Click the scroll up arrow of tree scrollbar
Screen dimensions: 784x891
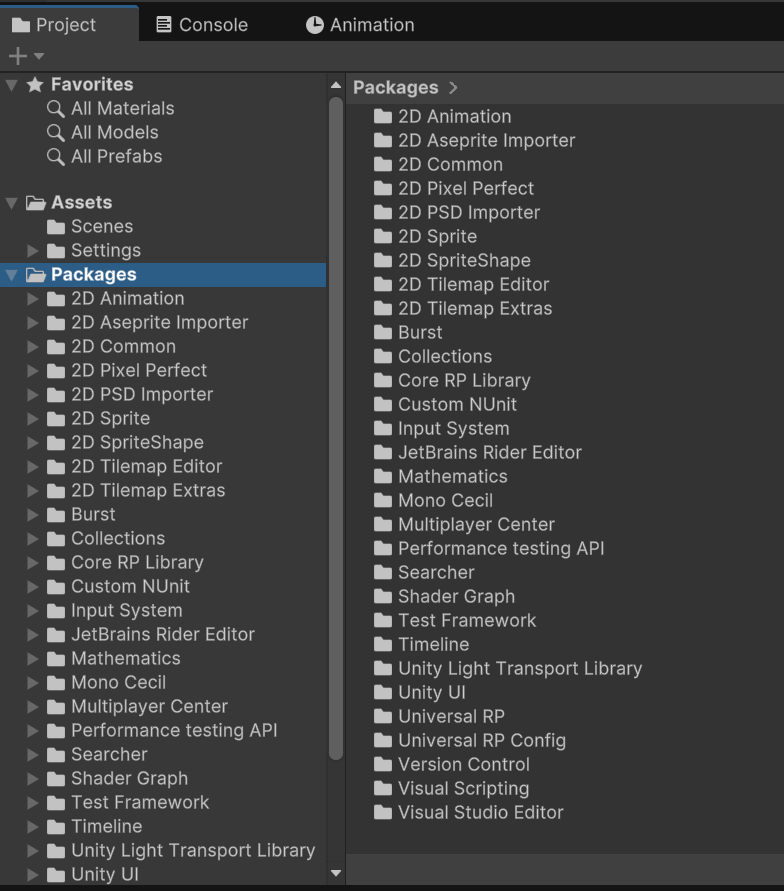point(336,85)
